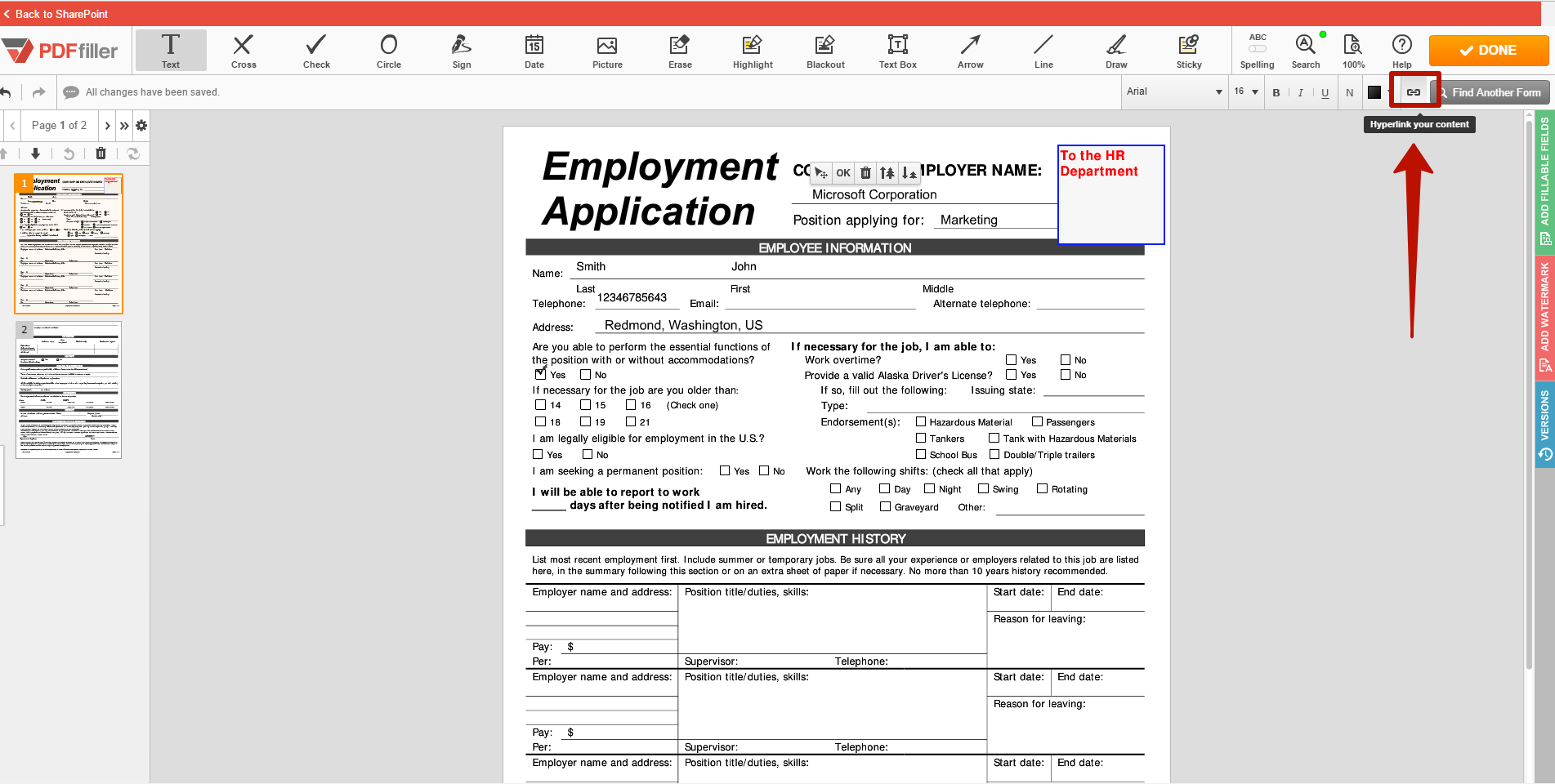Click the hyperlink your content icon

click(1414, 92)
